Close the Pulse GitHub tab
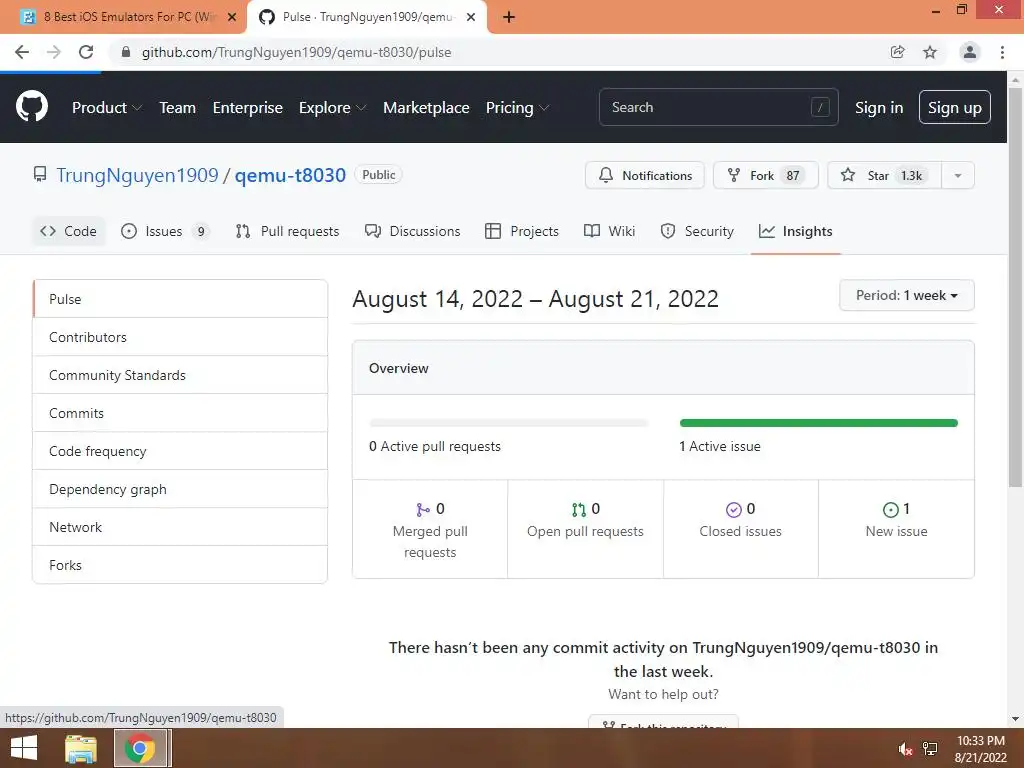The image size is (1024, 768). (x=471, y=17)
